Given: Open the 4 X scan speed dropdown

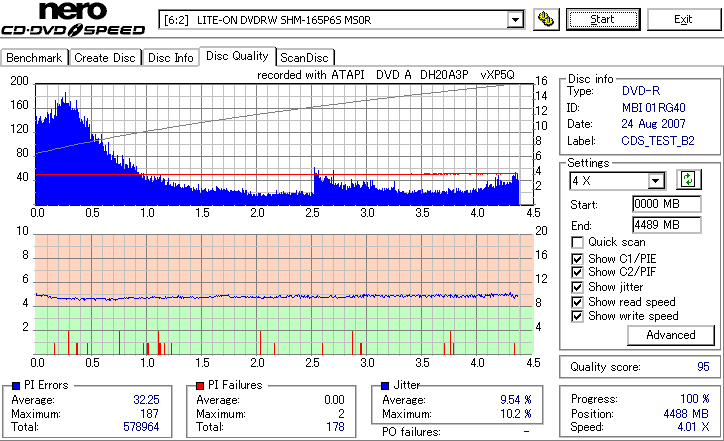Looking at the screenshot, I should coord(655,181).
